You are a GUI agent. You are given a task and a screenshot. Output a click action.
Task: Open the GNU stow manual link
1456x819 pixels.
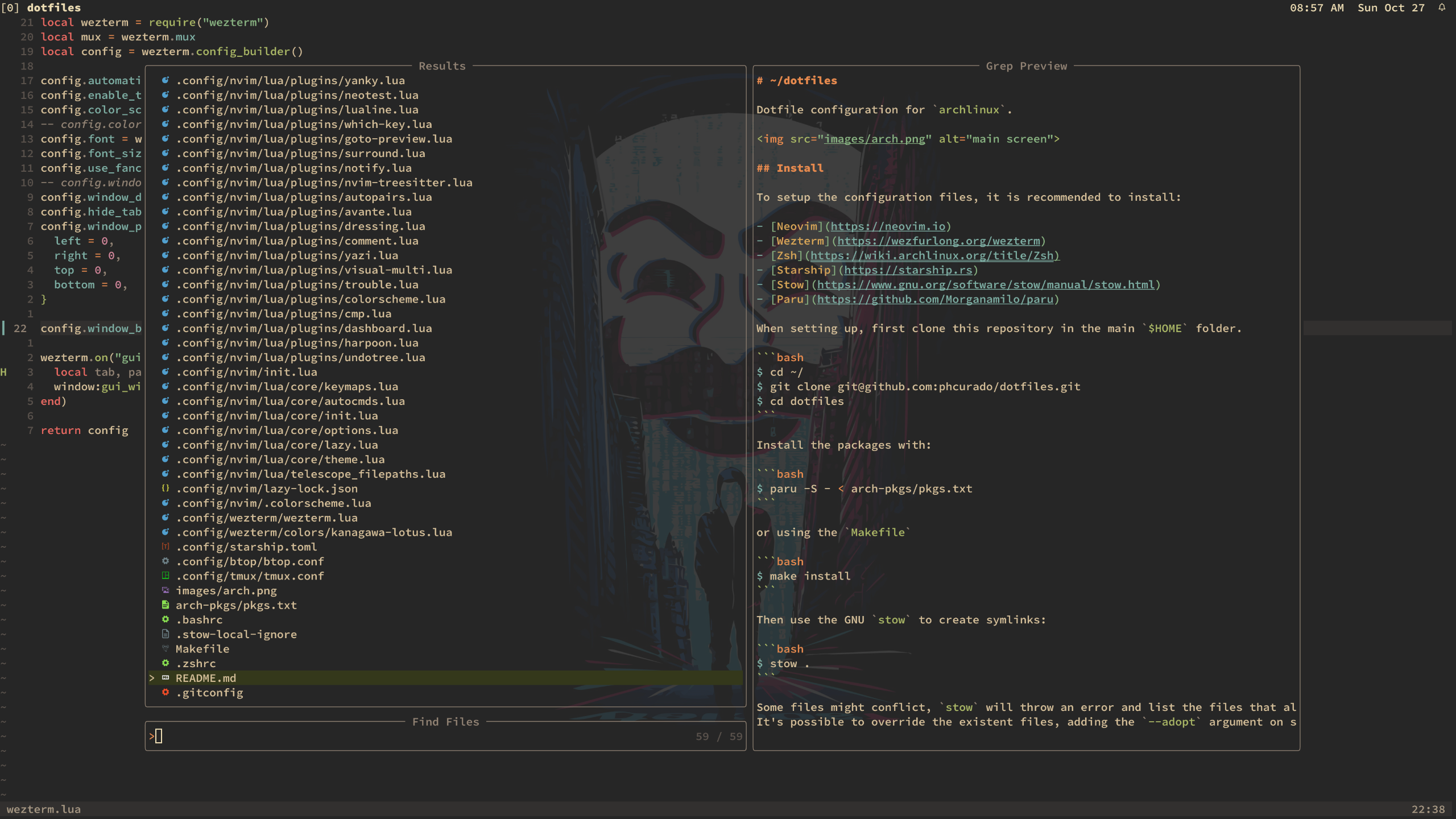click(x=986, y=285)
